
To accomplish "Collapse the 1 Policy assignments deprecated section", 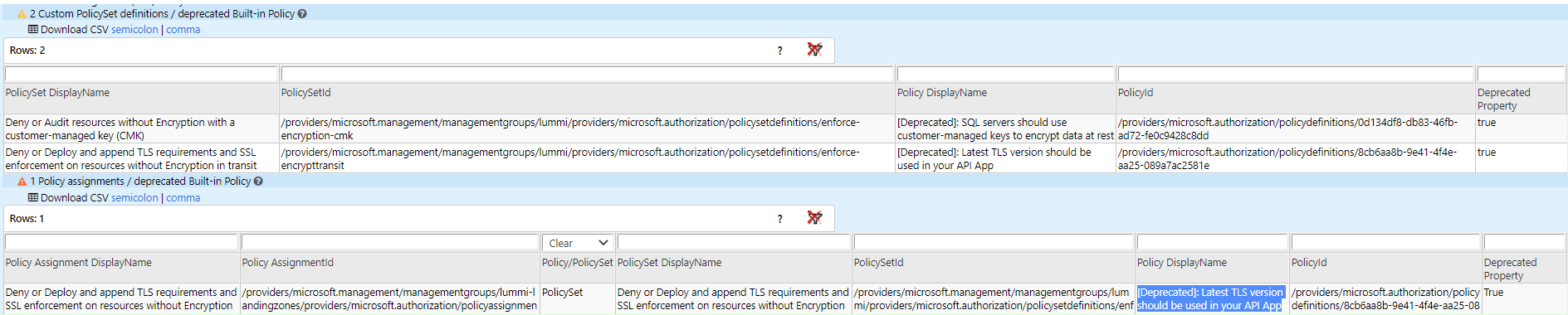I will [139, 182].
